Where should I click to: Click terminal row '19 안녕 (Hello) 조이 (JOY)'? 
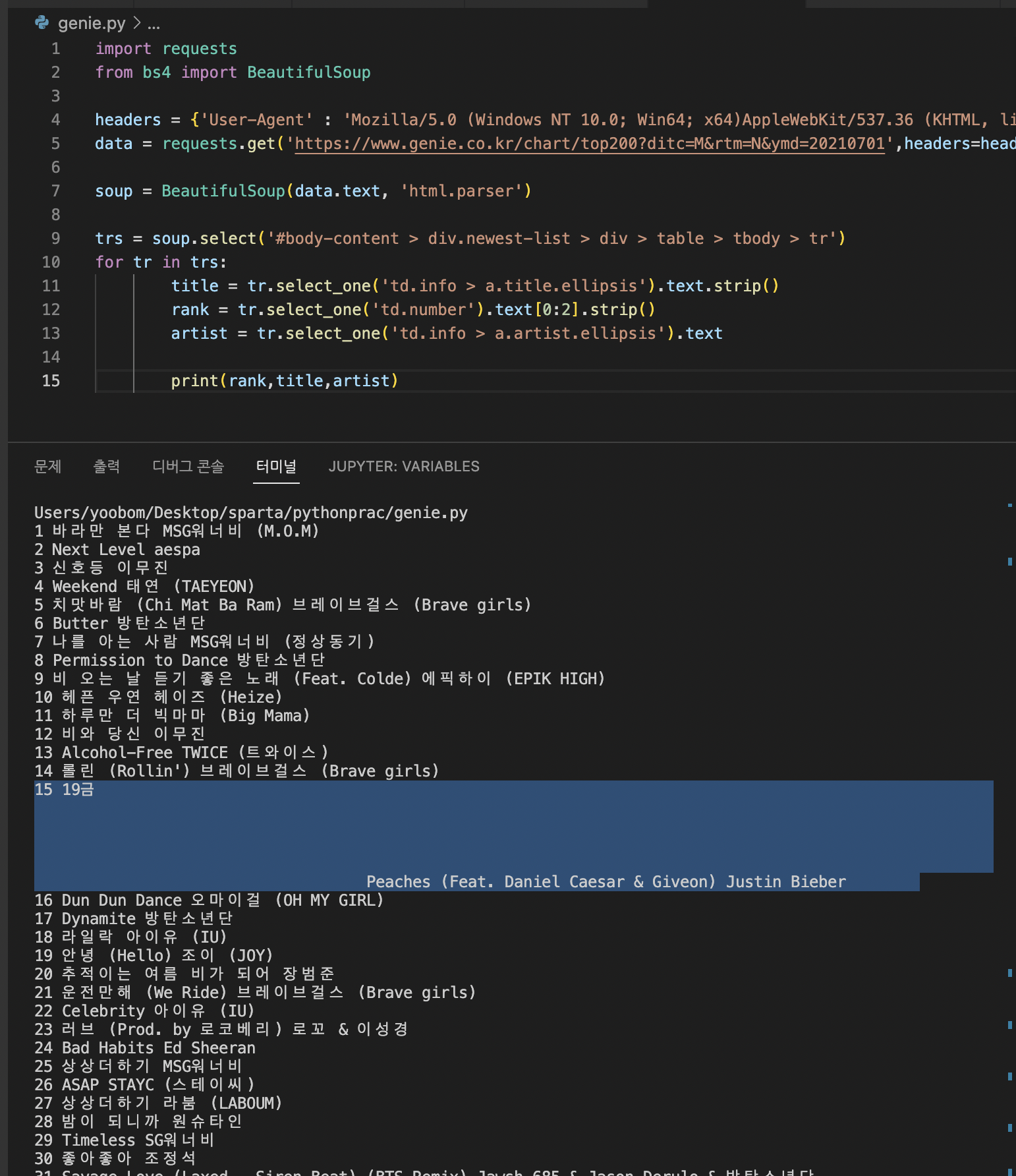tap(154, 956)
